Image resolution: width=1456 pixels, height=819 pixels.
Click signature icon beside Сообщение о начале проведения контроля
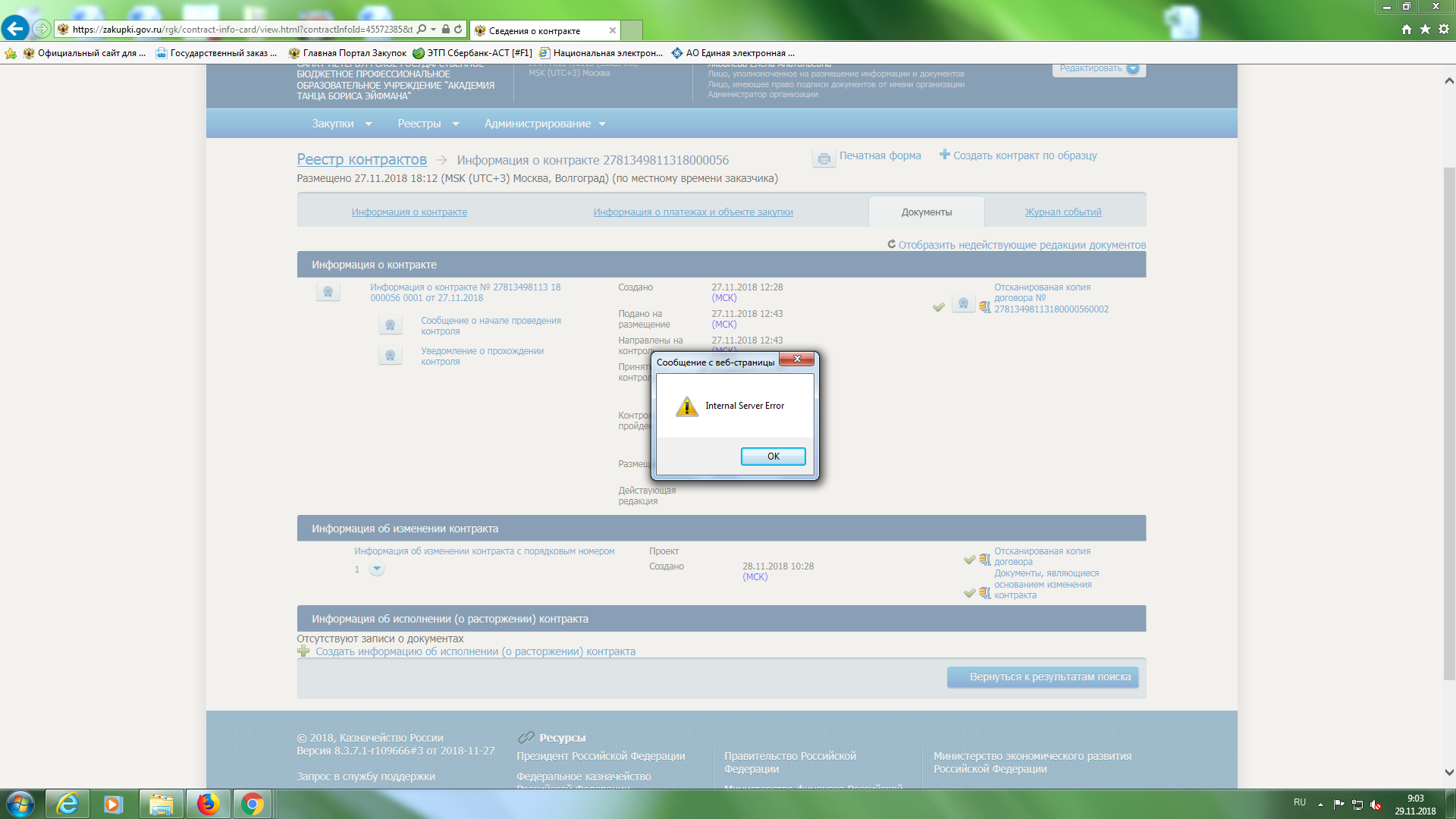point(390,325)
